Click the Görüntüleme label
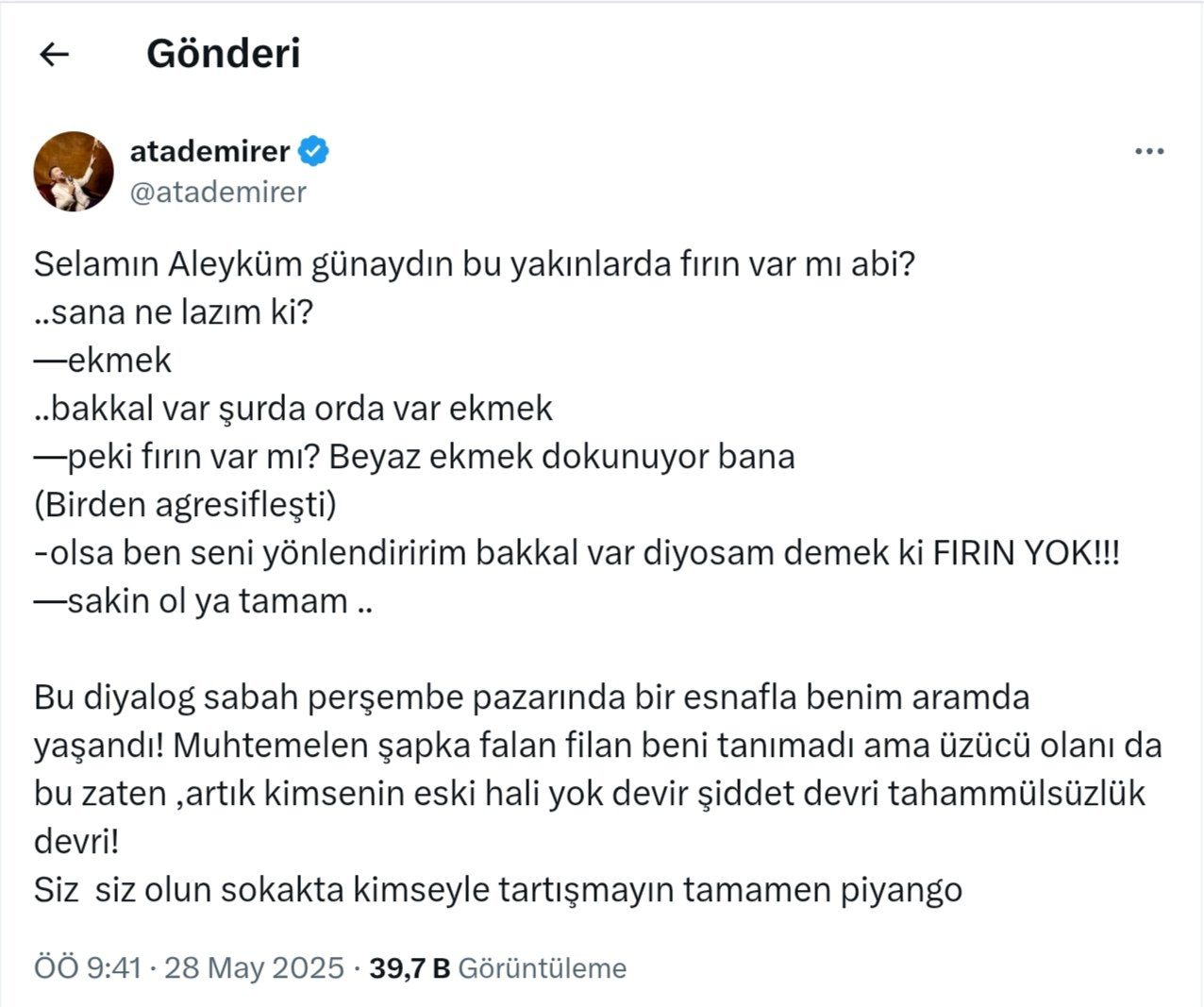The width and height of the screenshot is (1204, 1007). pos(542,968)
